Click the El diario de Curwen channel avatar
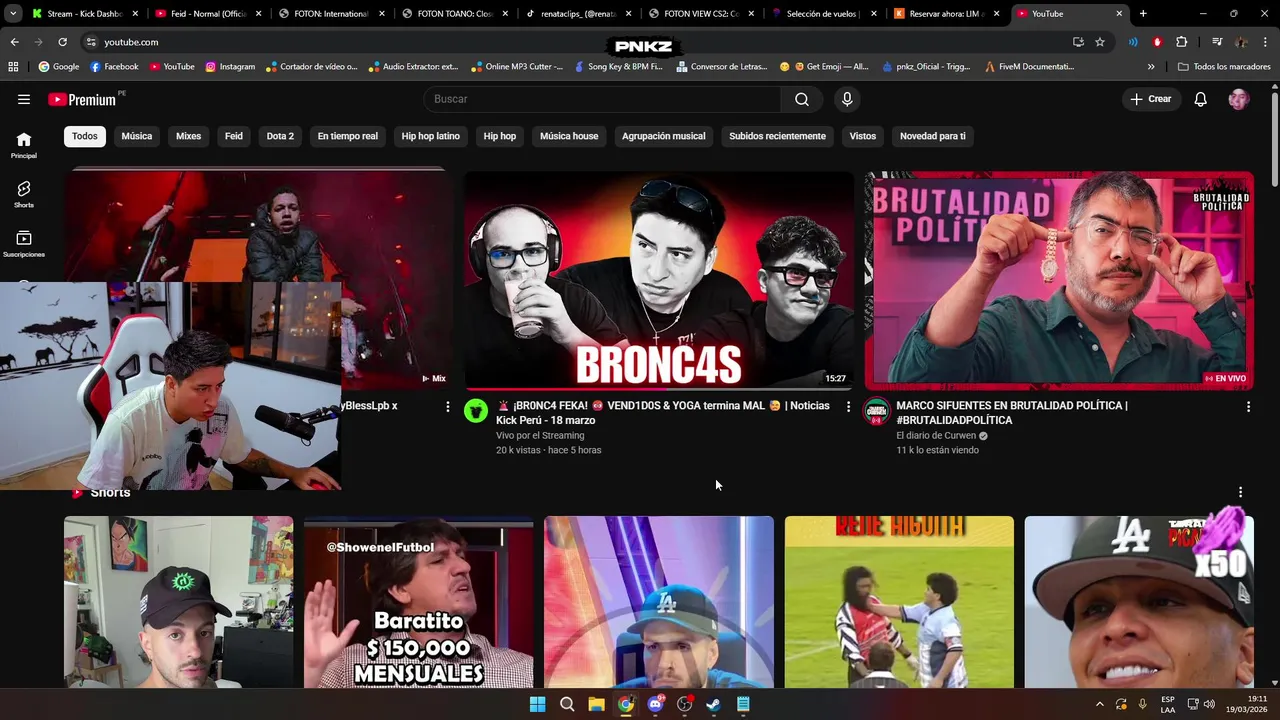 [x=877, y=411]
